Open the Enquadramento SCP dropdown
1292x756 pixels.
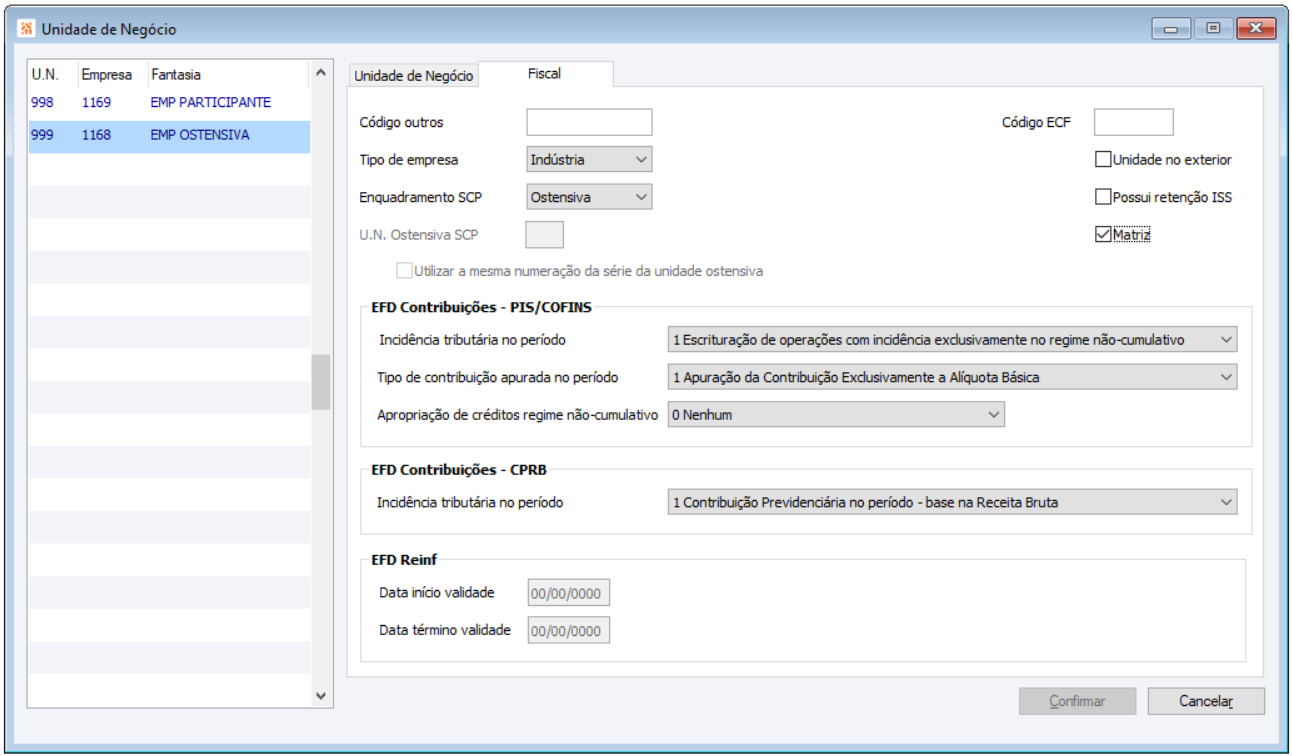[589, 197]
